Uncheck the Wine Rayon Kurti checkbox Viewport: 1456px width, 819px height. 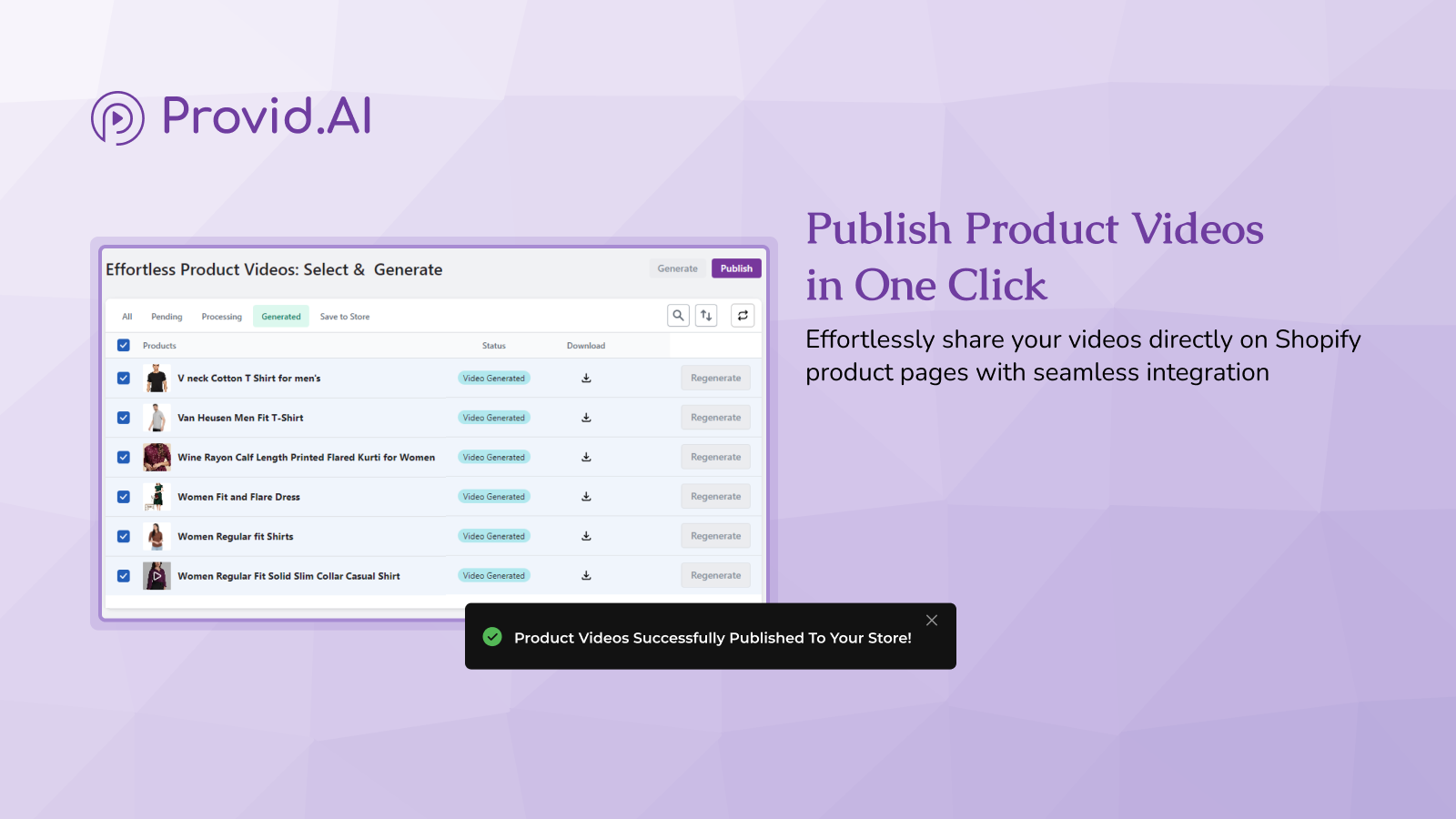point(124,458)
